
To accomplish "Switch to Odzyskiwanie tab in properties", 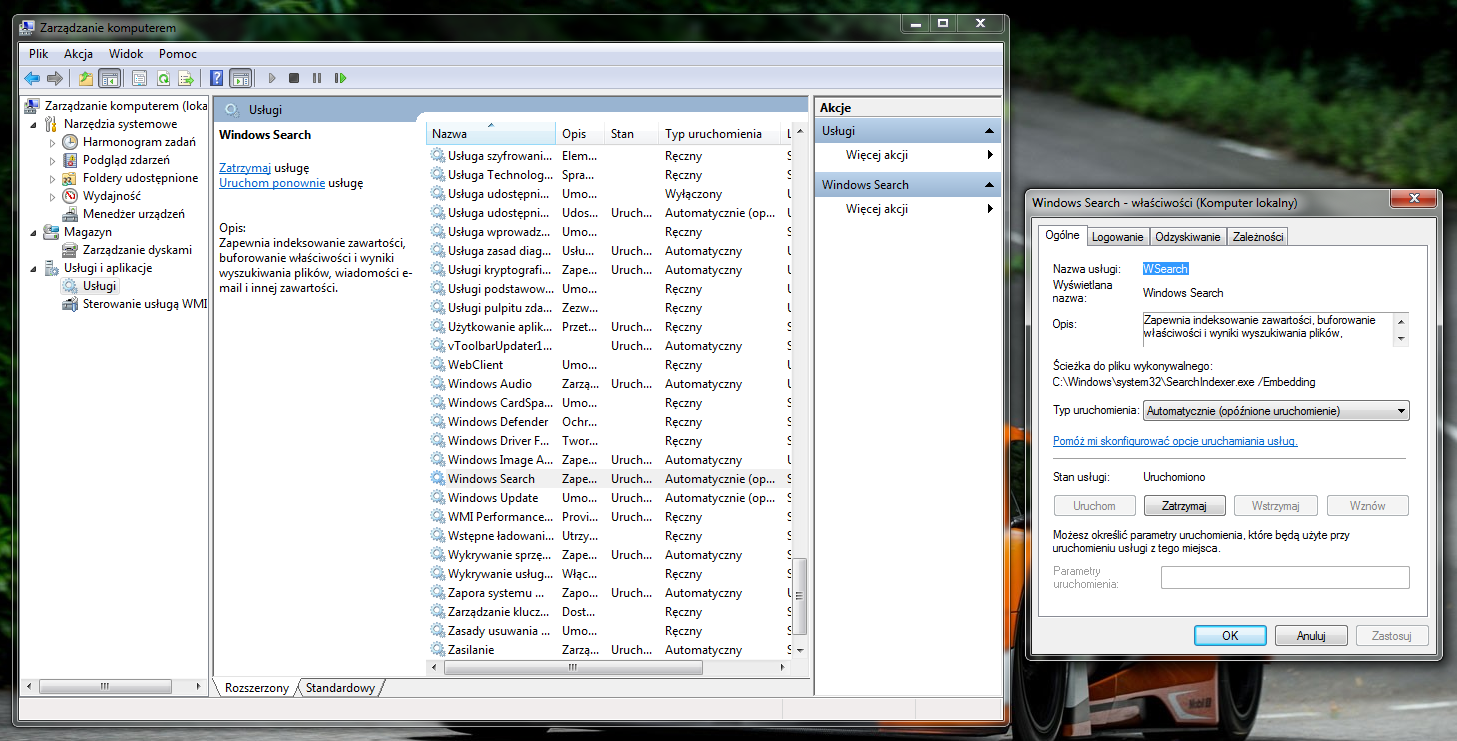I will point(1188,237).
